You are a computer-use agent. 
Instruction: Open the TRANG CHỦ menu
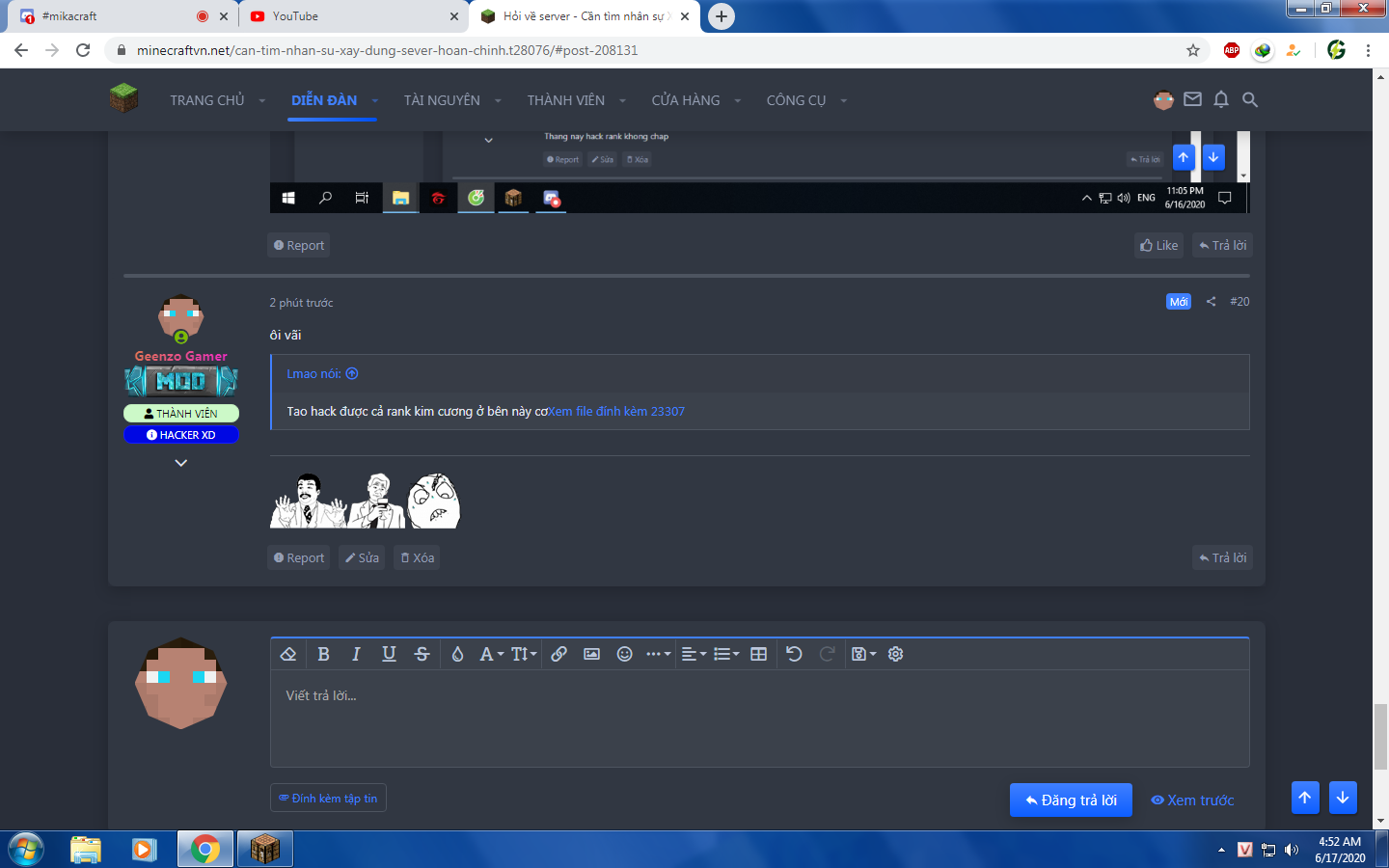pos(207,100)
